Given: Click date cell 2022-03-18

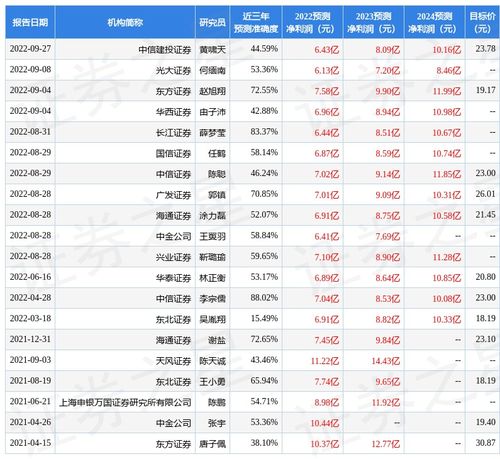Looking at the screenshot, I should 30,319.
